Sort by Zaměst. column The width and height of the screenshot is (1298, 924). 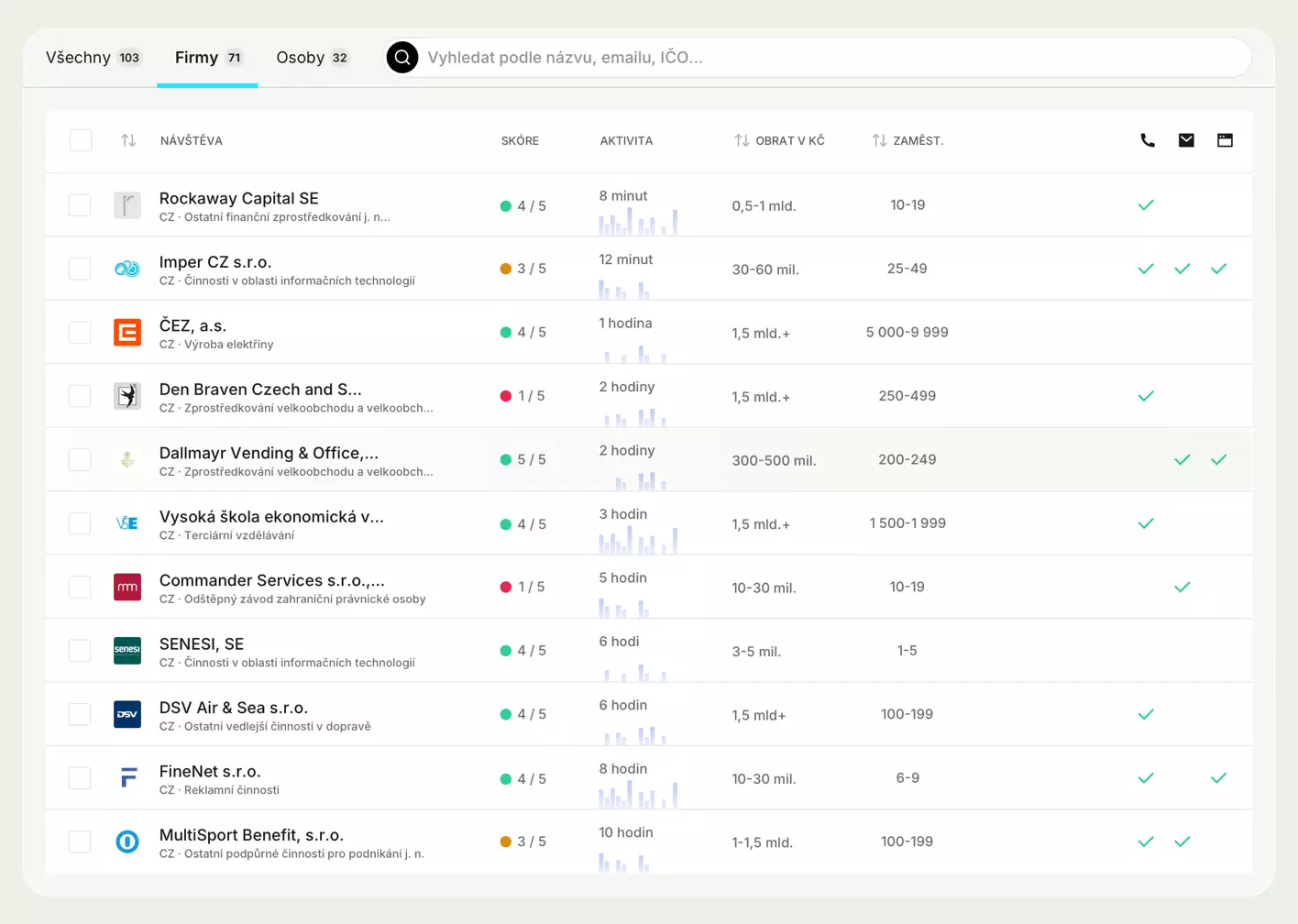[907, 140]
